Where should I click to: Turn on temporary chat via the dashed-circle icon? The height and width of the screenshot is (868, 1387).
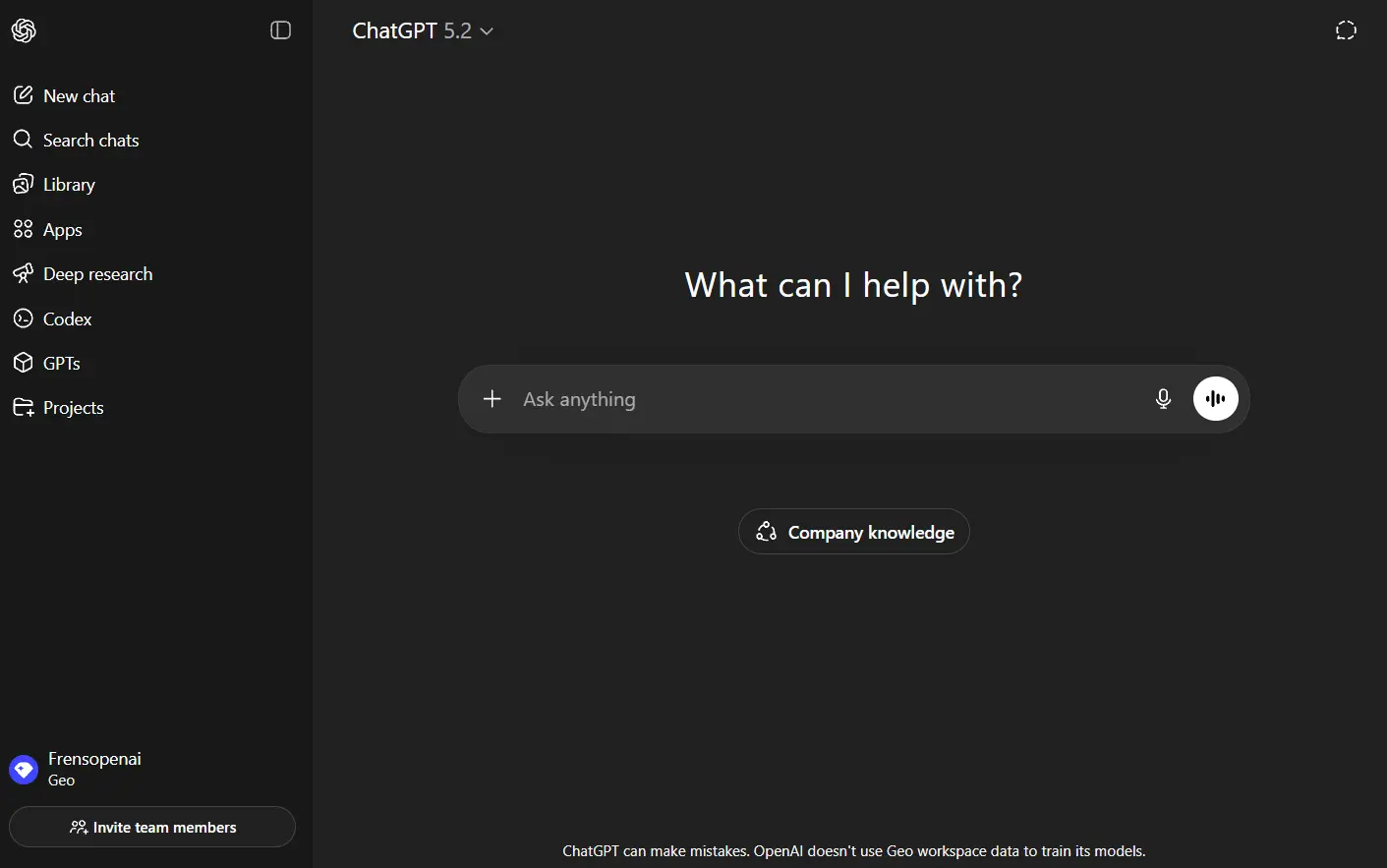tap(1346, 30)
